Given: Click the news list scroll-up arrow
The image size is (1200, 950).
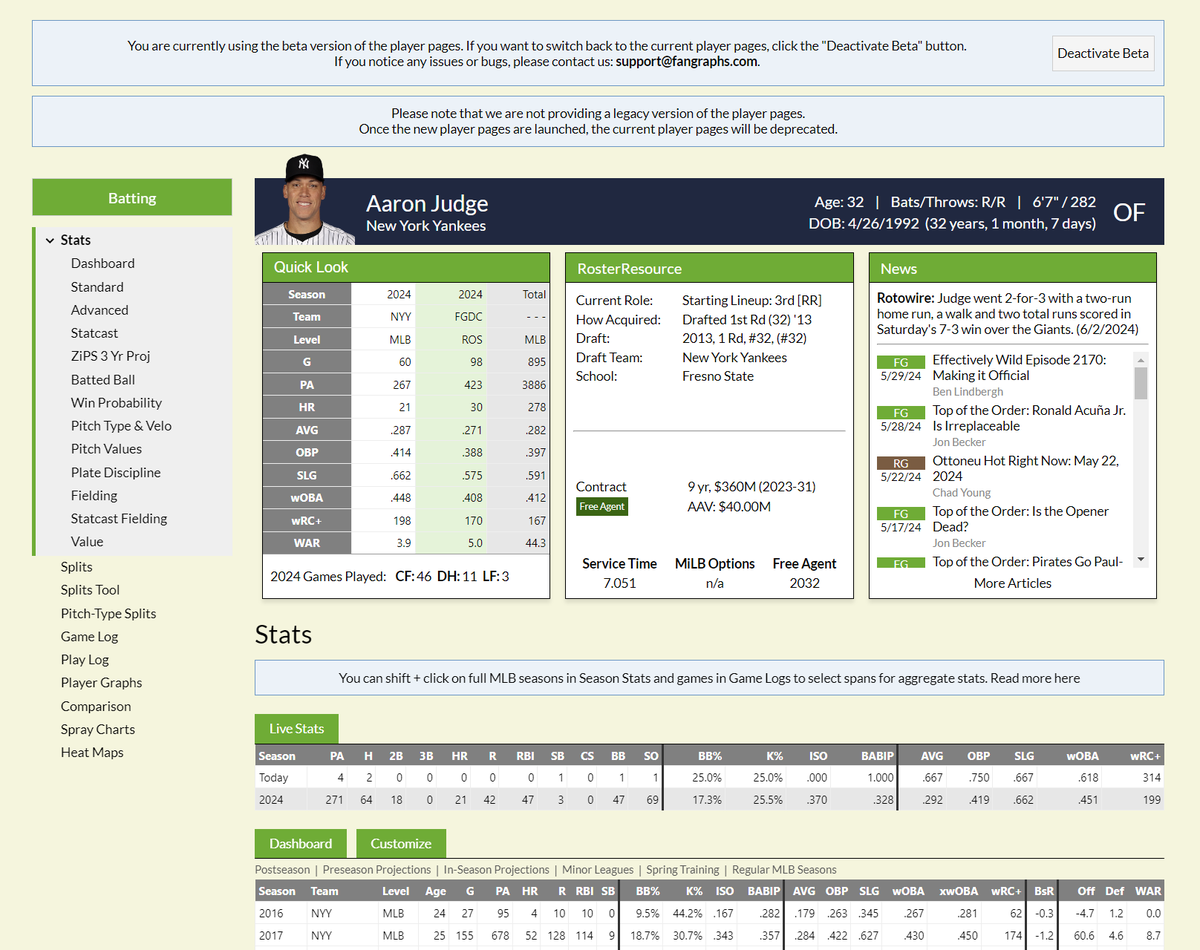Looking at the screenshot, I should (x=1141, y=359).
